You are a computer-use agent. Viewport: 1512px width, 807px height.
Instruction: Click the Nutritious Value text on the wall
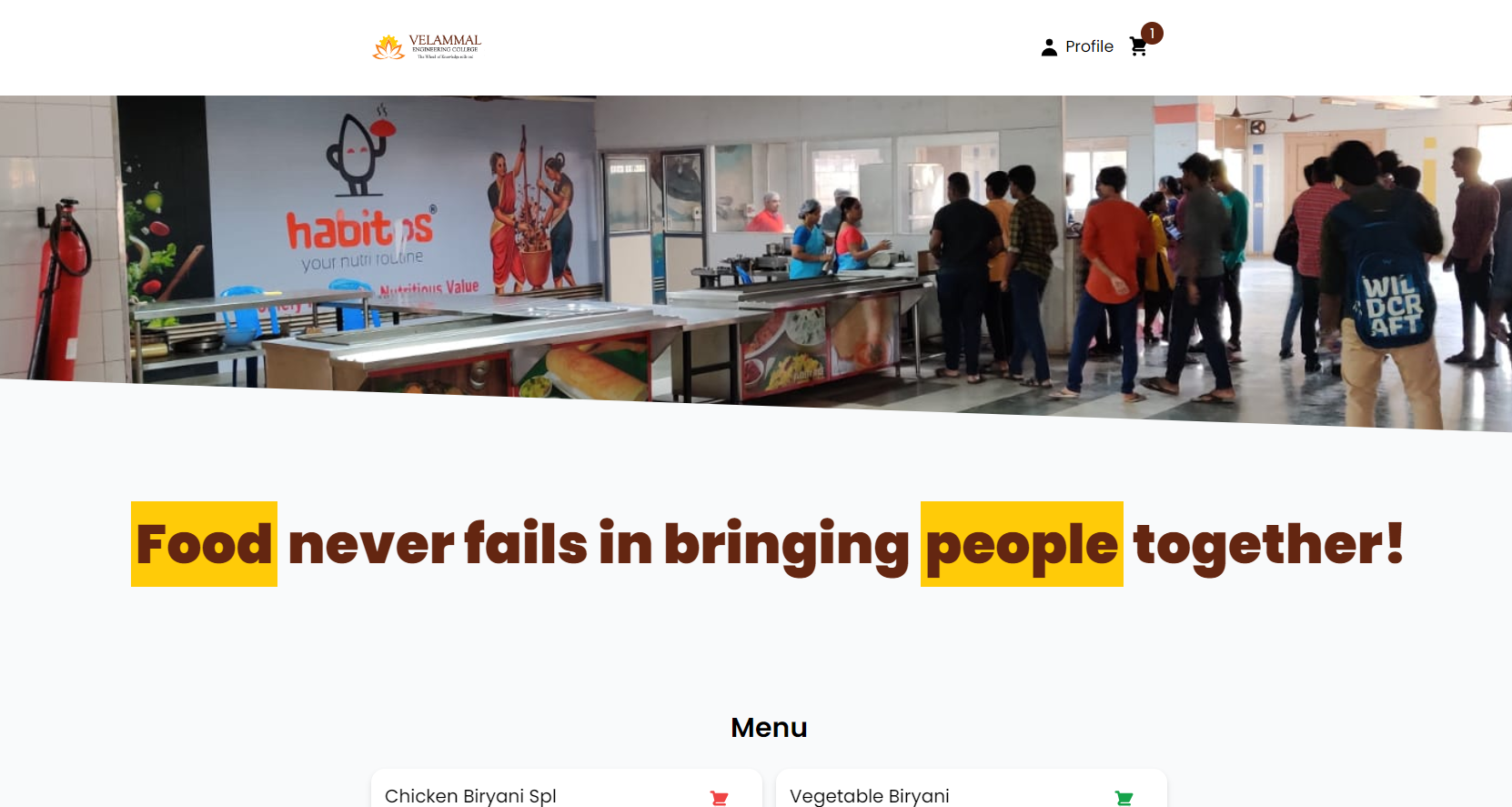(x=429, y=288)
